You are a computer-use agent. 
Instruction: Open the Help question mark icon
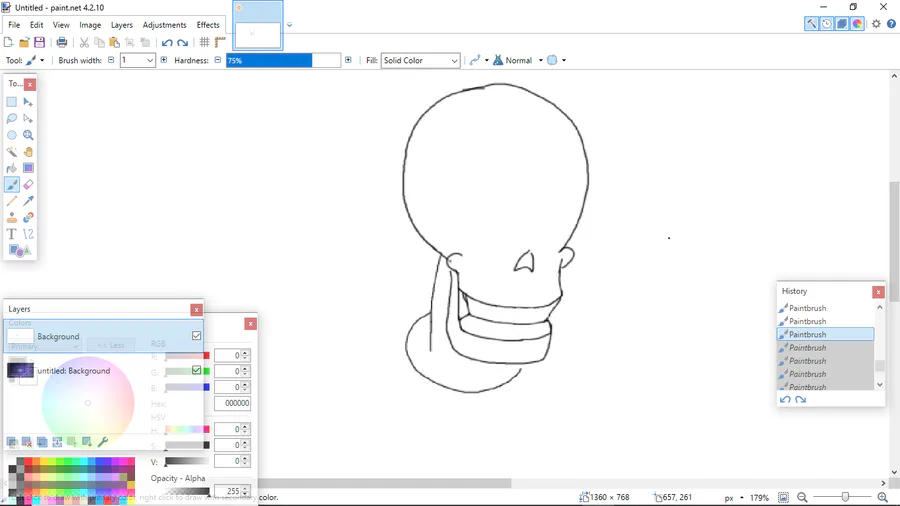(891, 24)
